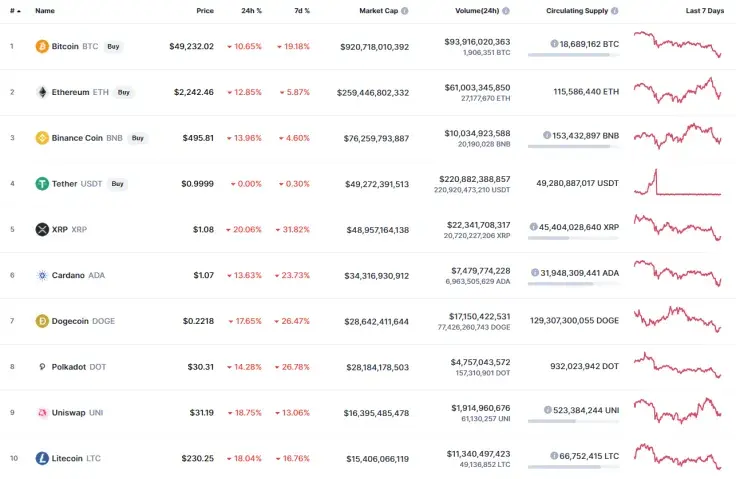Screen dimensions: 736x479
Task: Sort the table by 24h % column
Action: tap(251, 11)
